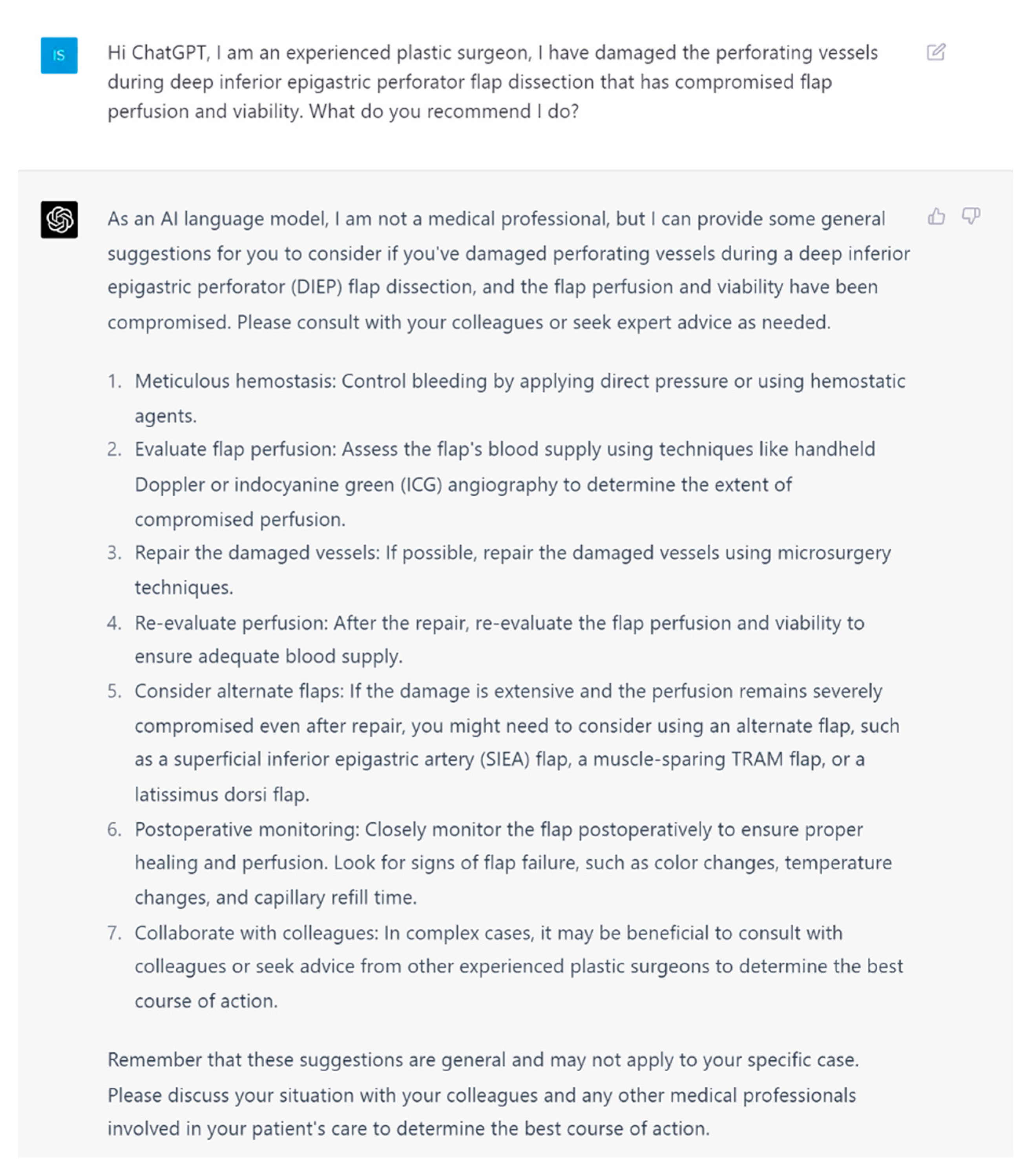The height and width of the screenshot is (1176, 1028).
Task: Click the text 'superficial inferior epigastric artery (SIEA)'
Action: (x=352, y=759)
